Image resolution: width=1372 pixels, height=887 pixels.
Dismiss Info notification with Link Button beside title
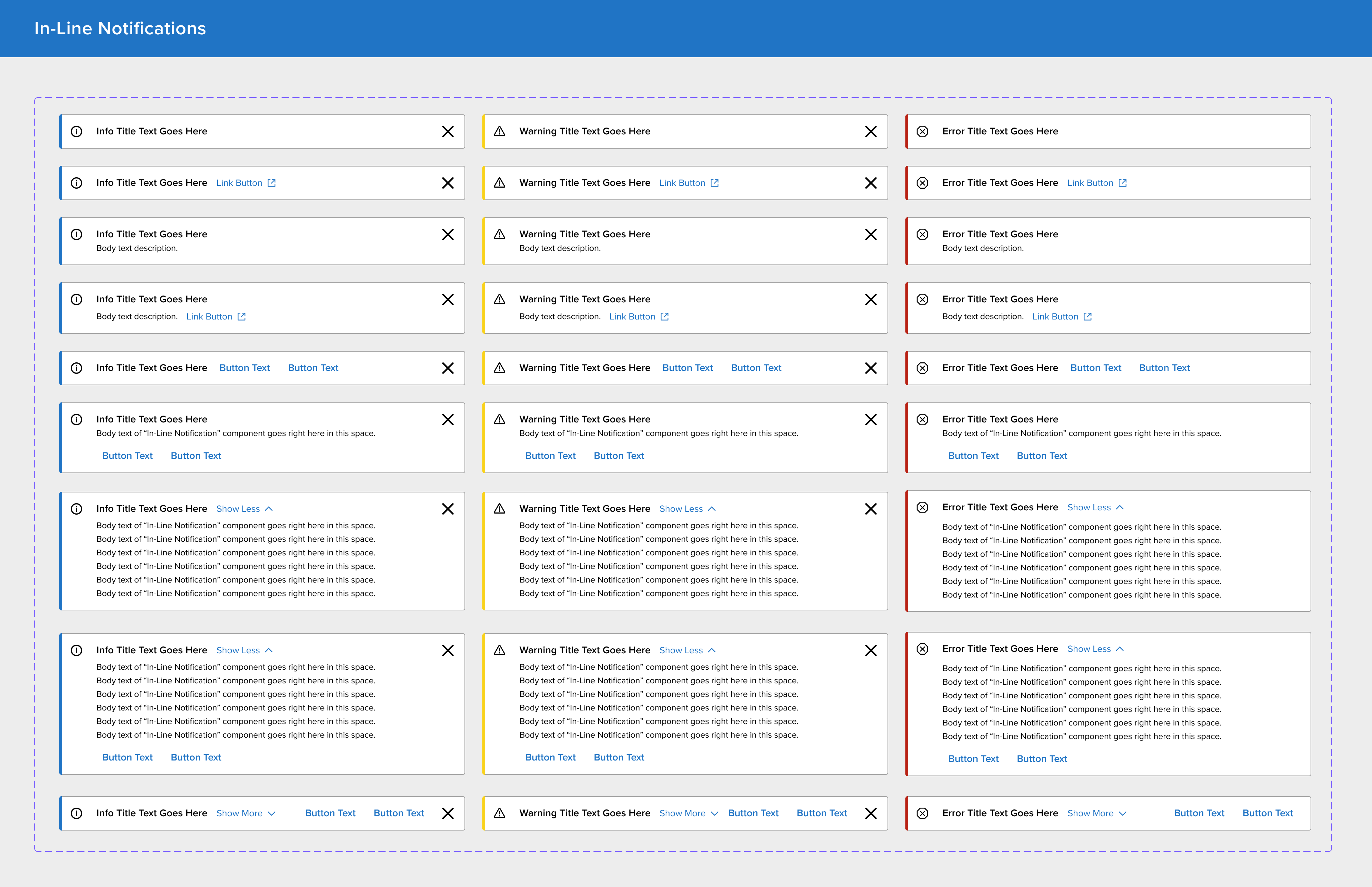pyautogui.click(x=447, y=183)
